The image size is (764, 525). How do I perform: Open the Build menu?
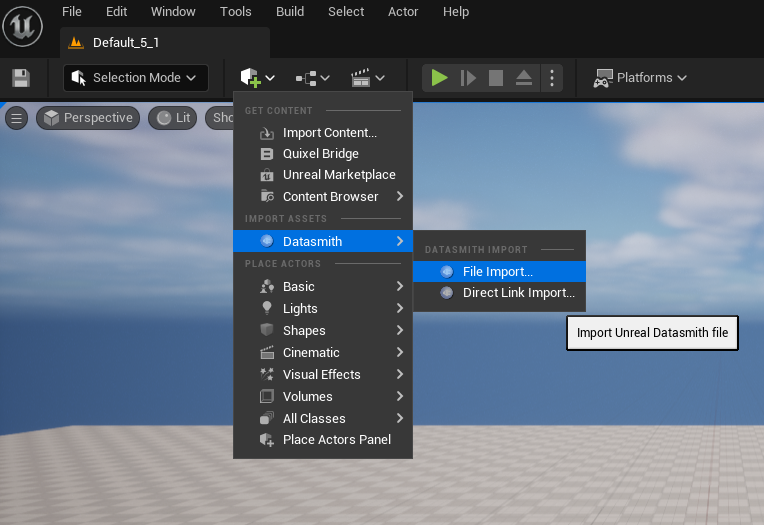tap(290, 12)
